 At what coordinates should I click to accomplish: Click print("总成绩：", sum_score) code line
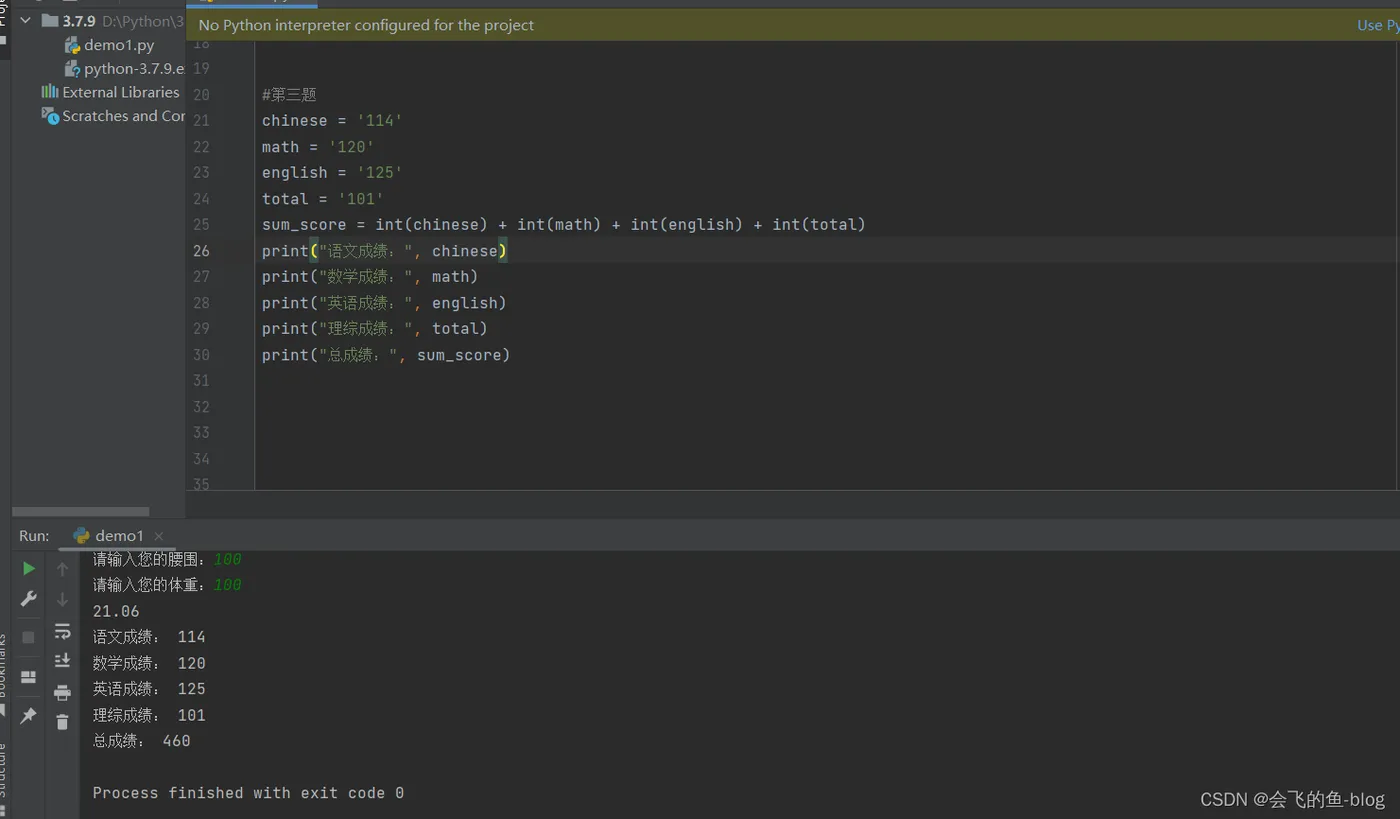pos(386,355)
